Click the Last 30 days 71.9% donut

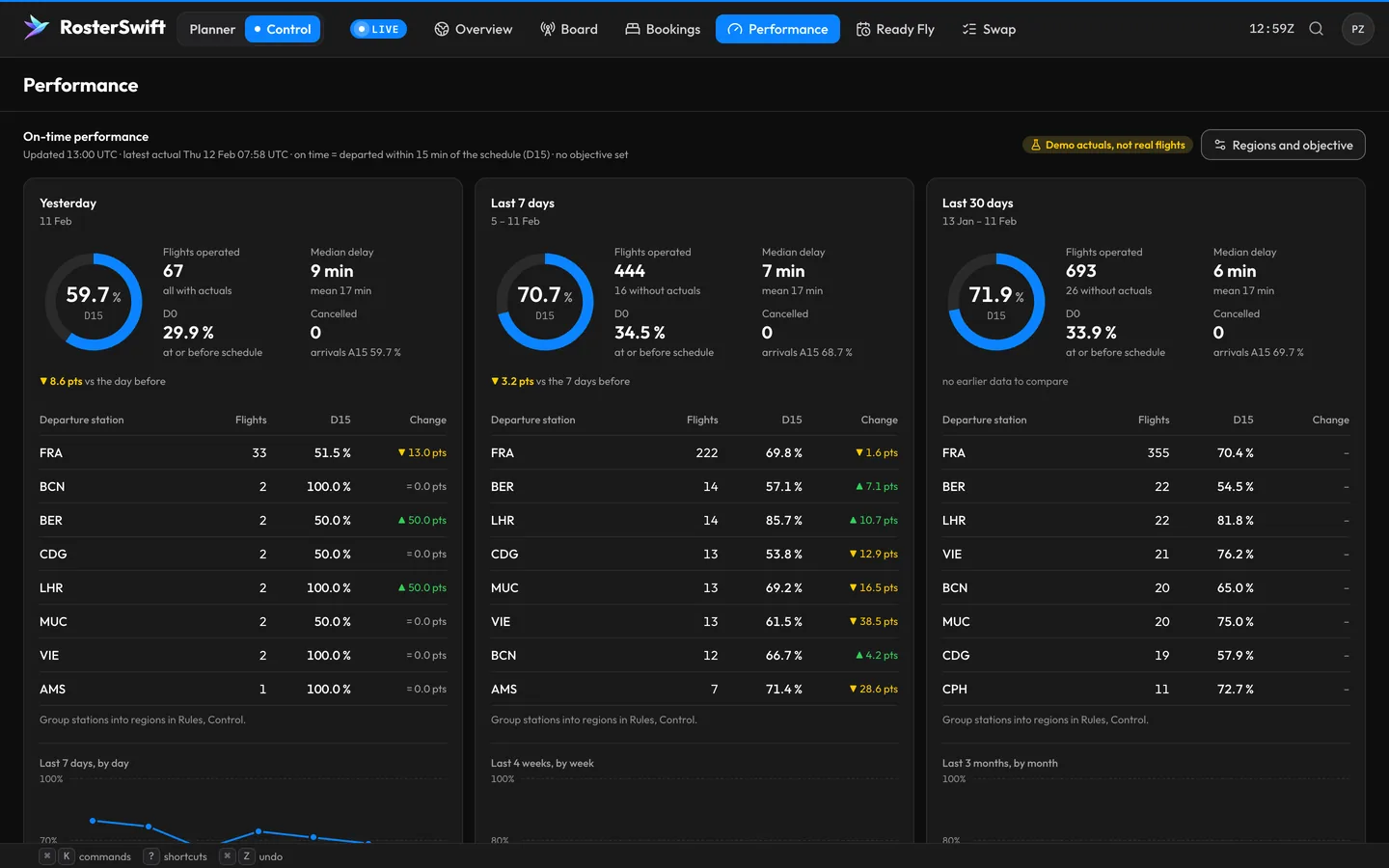click(996, 302)
